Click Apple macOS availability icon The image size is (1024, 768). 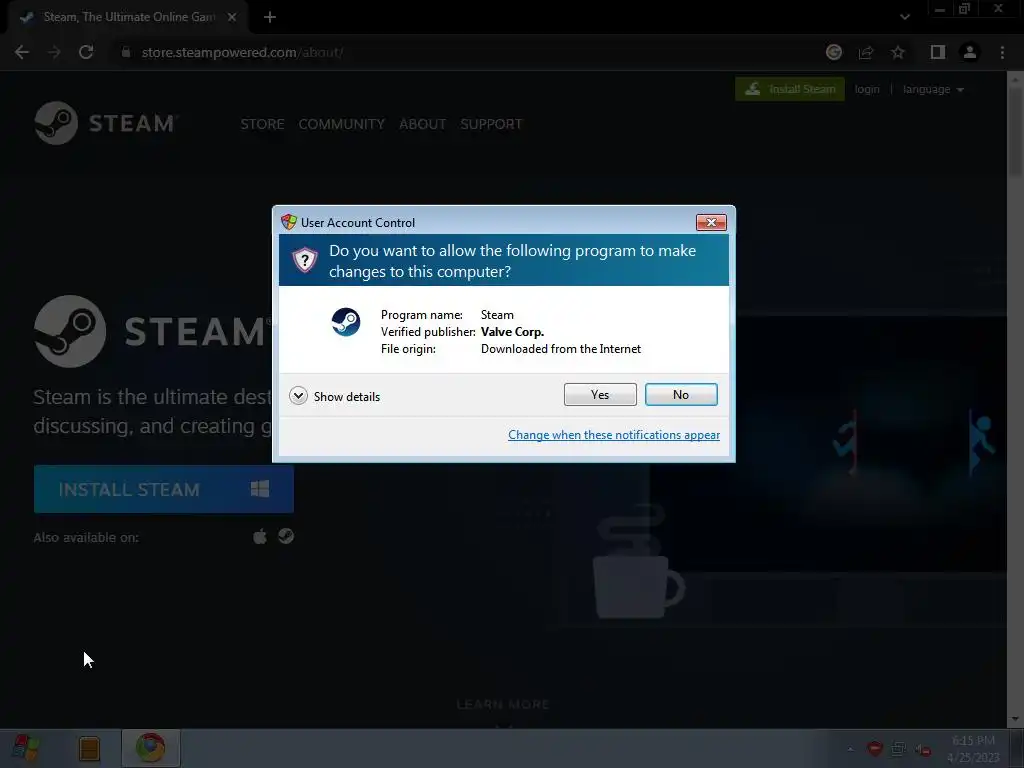click(260, 537)
